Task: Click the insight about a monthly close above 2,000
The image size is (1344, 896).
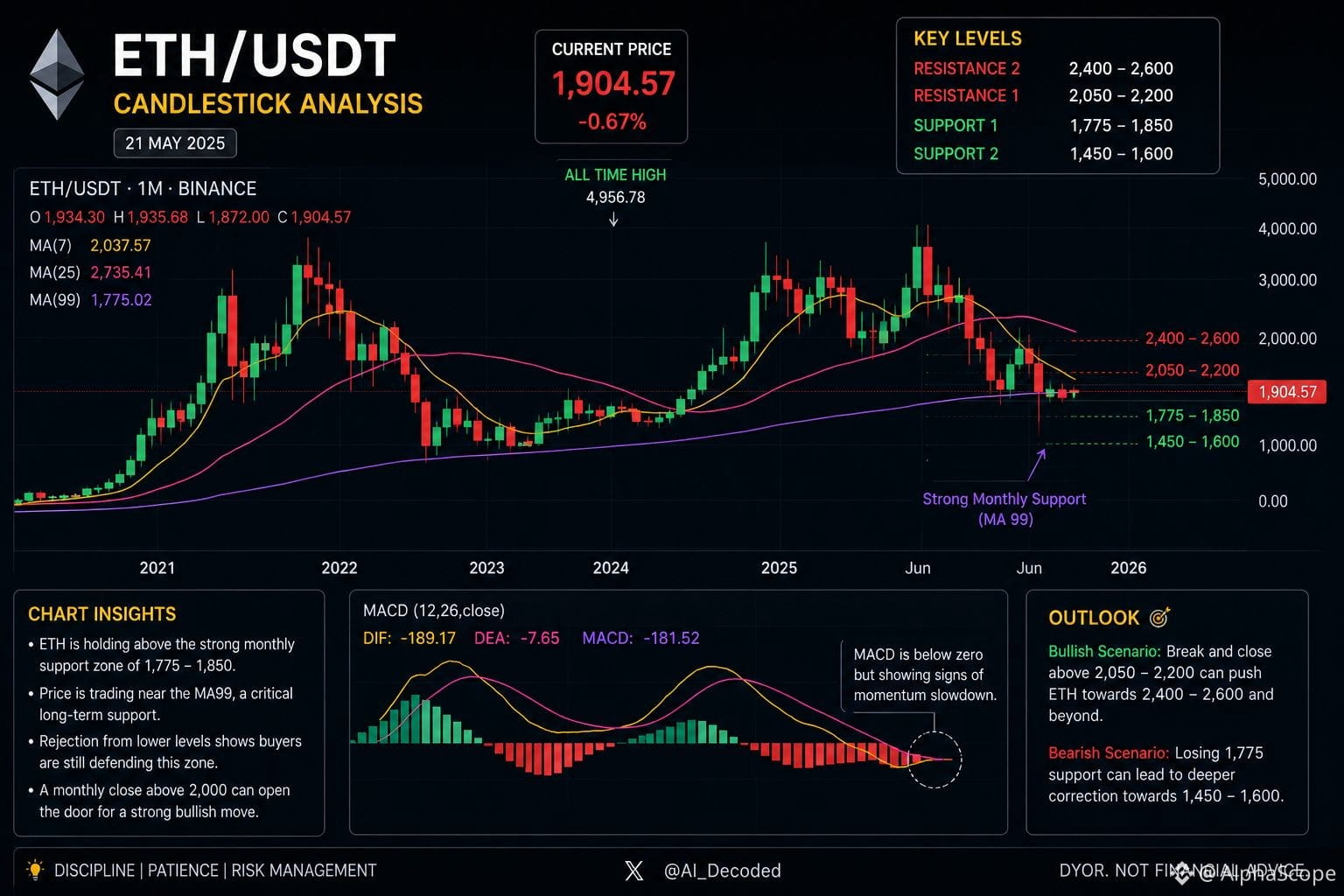Action: [x=159, y=801]
